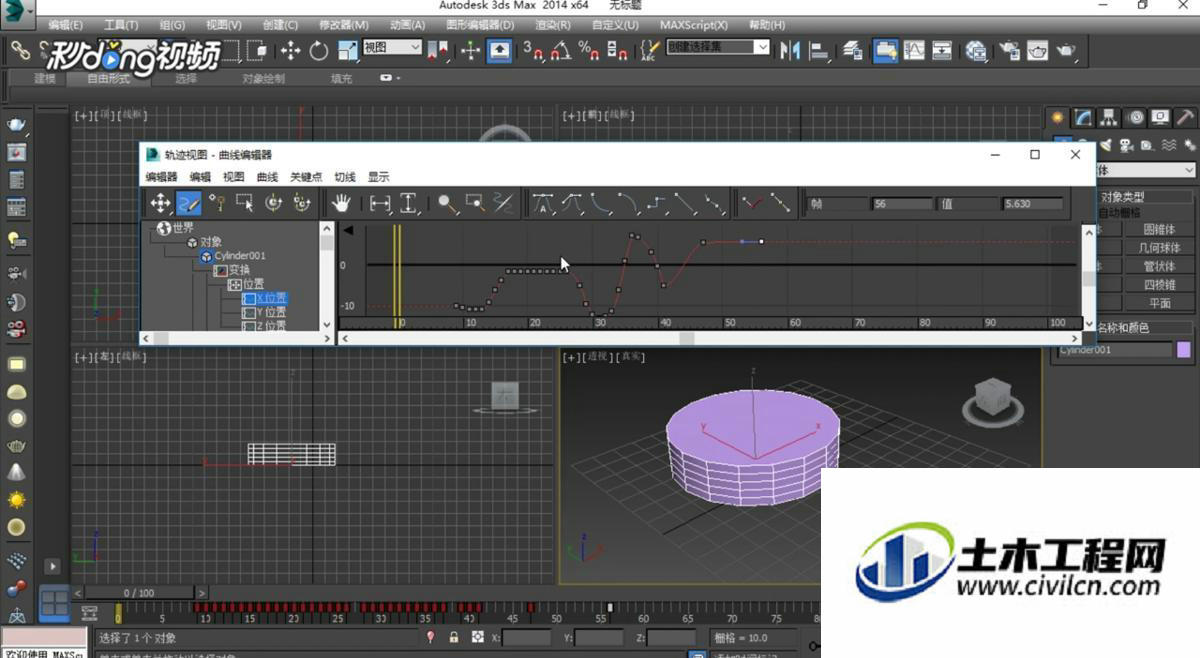Open the Curves menu in Curve Editor
Viewport: 1200px width, 658px height.
(x=267, y=177)
